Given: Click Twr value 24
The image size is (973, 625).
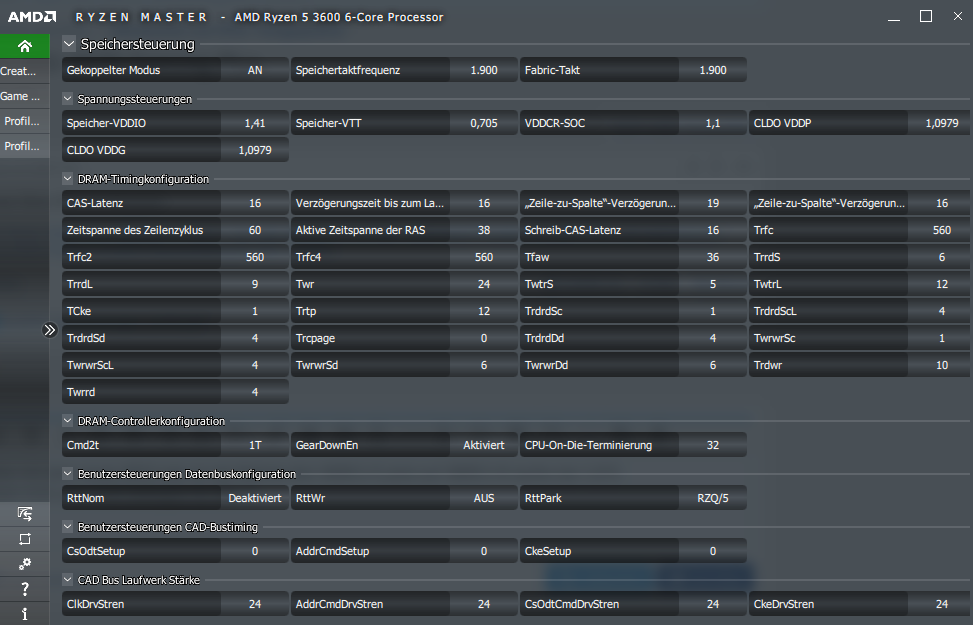Looking at the screenshot, I should (x=483, y=284).
